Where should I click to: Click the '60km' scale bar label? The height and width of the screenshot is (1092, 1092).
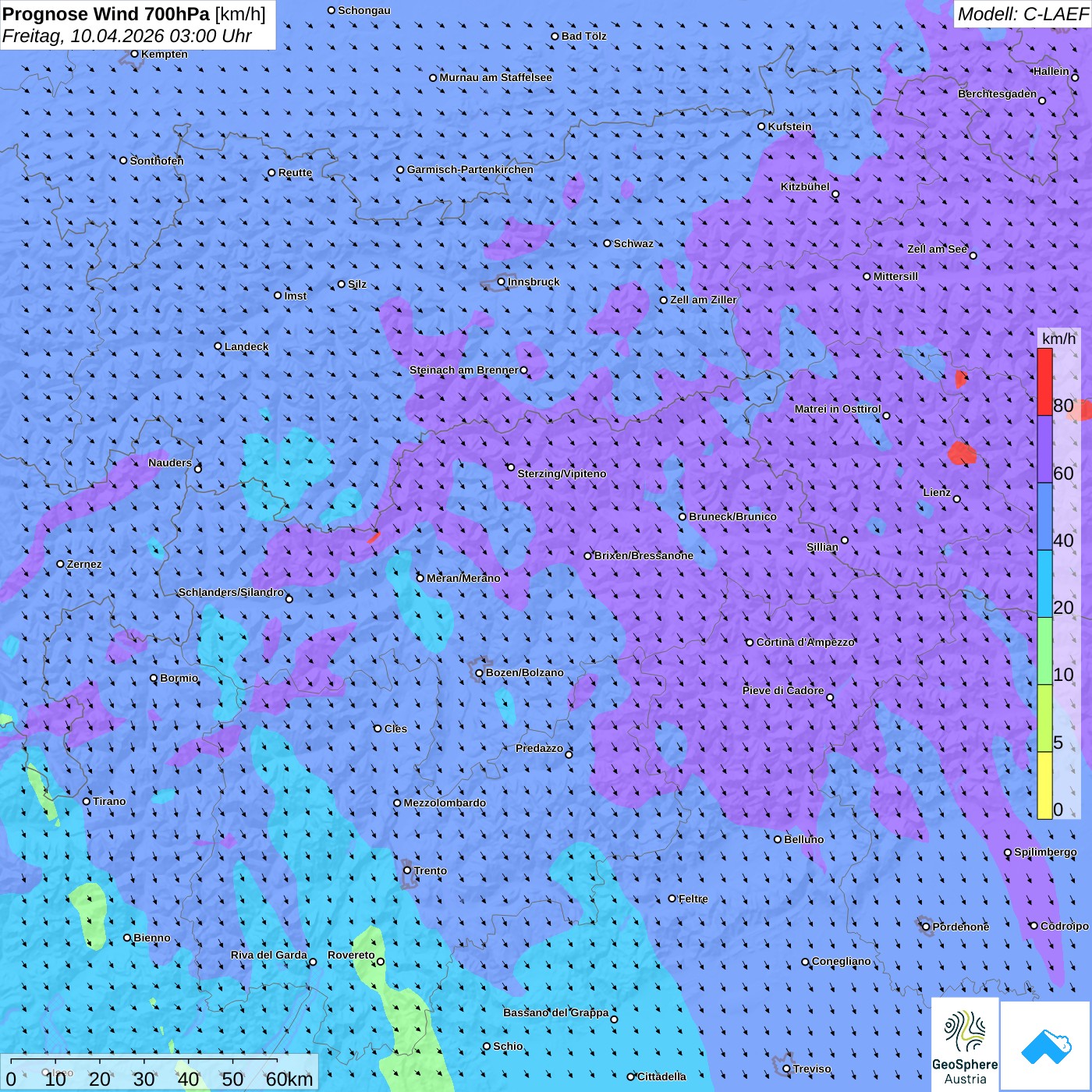pos(289,1080)
